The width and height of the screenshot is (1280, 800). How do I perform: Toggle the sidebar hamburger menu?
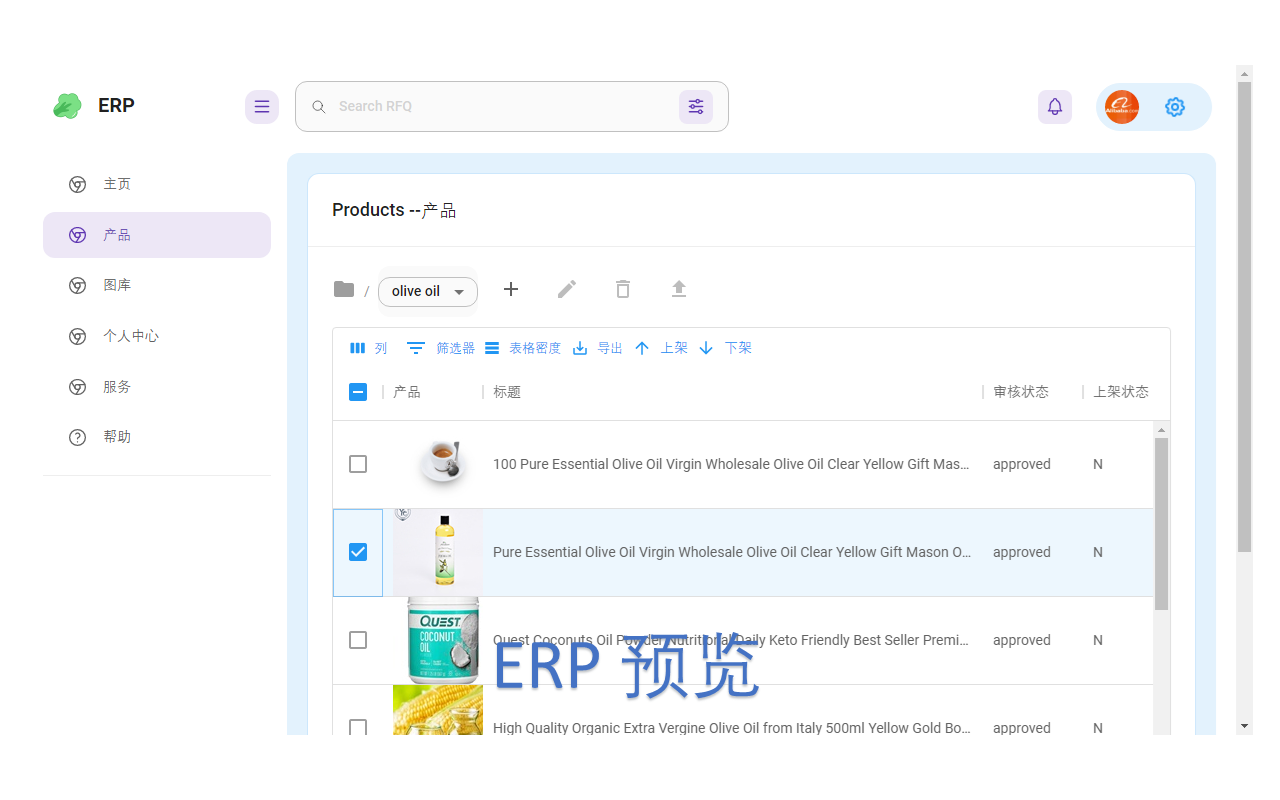click(x=262, y=107)
